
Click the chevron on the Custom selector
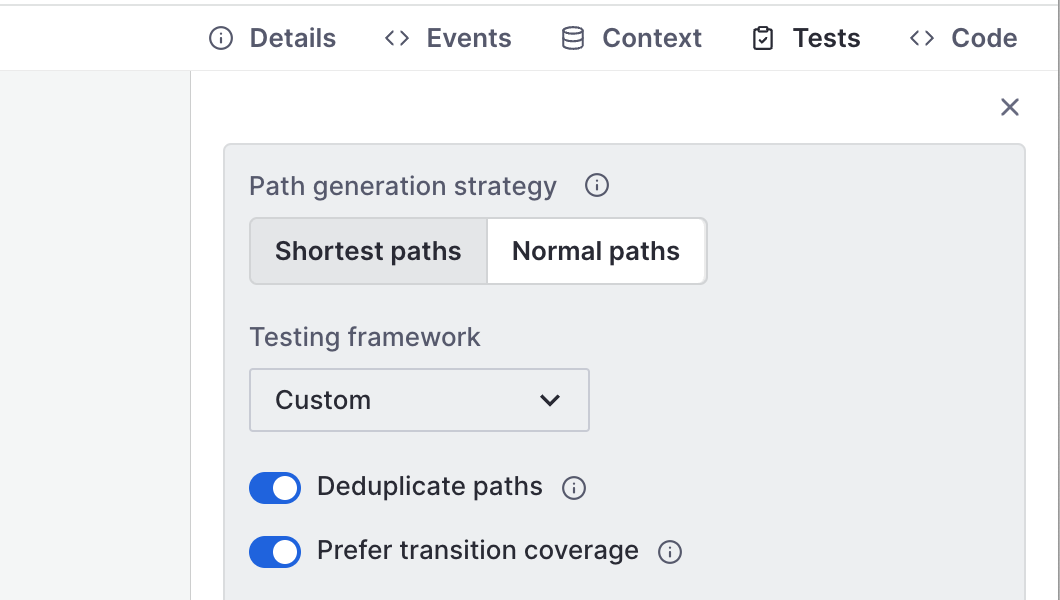pos(549,399)
